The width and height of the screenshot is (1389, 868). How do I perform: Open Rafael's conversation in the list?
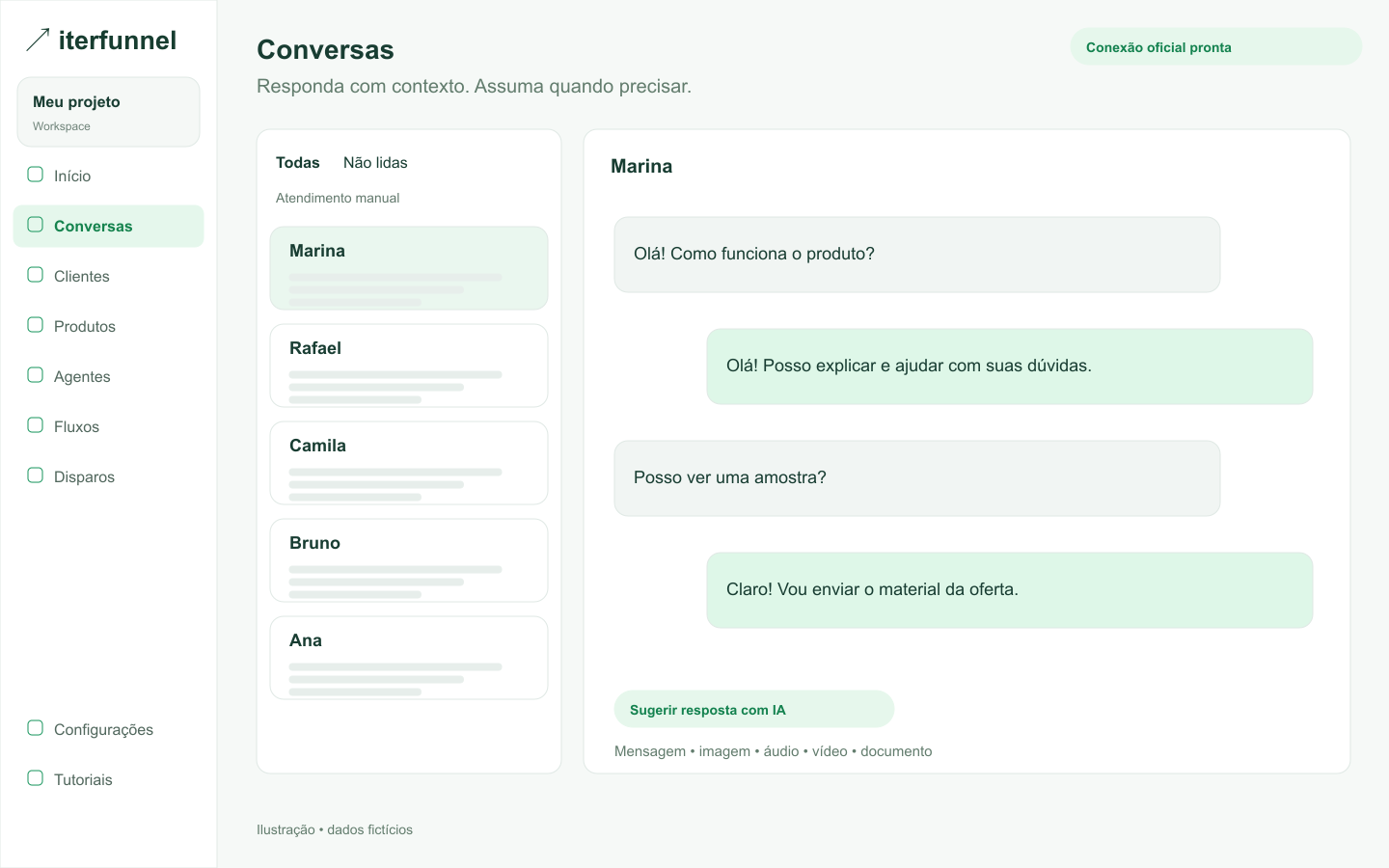tap(409, 366)
